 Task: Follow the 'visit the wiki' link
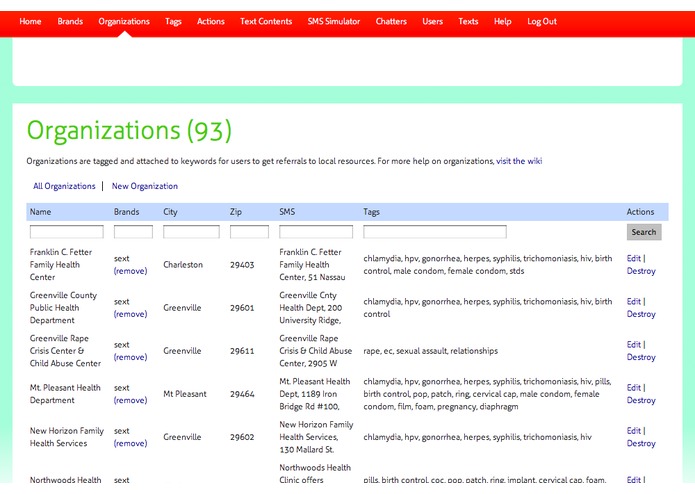[x=519, y=161]
